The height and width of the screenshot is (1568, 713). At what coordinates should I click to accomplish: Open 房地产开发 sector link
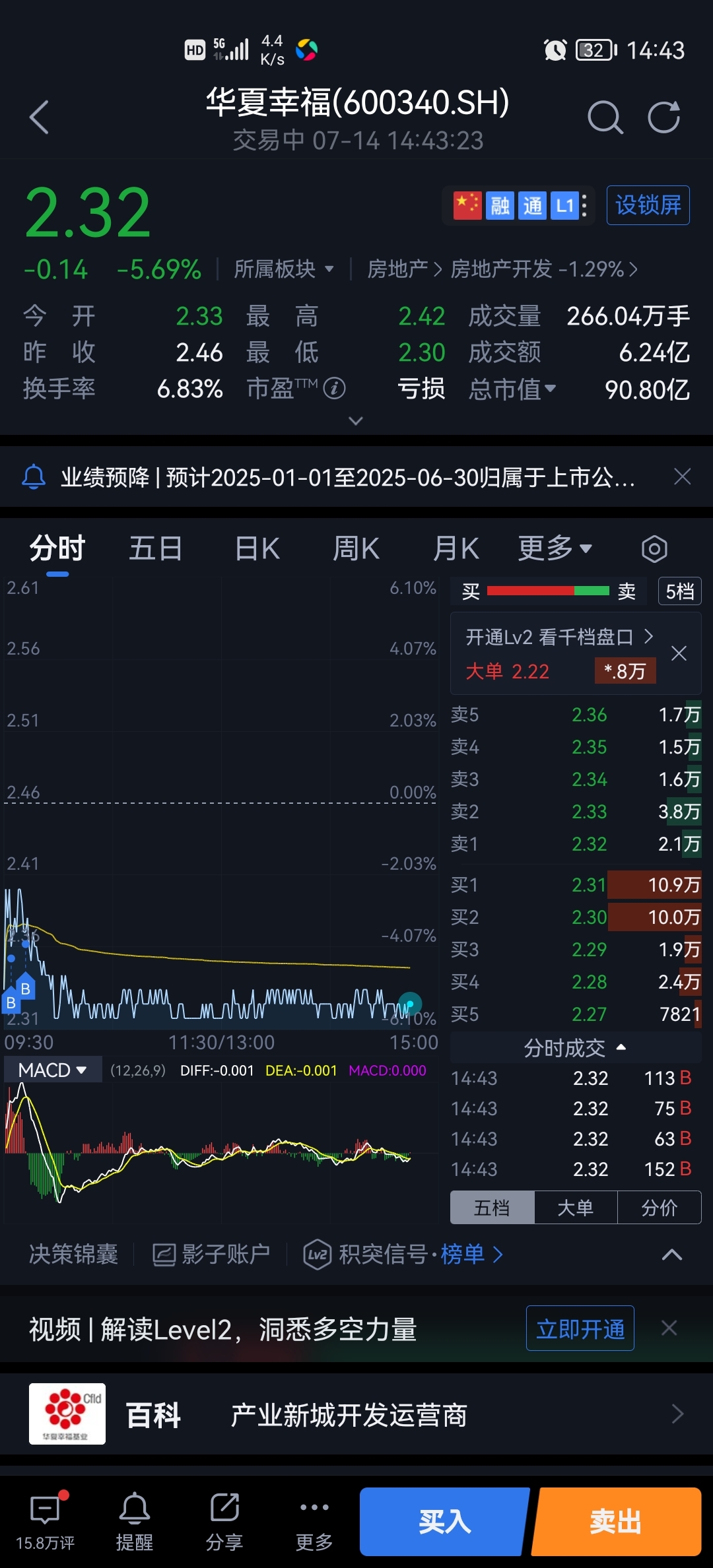544,269
